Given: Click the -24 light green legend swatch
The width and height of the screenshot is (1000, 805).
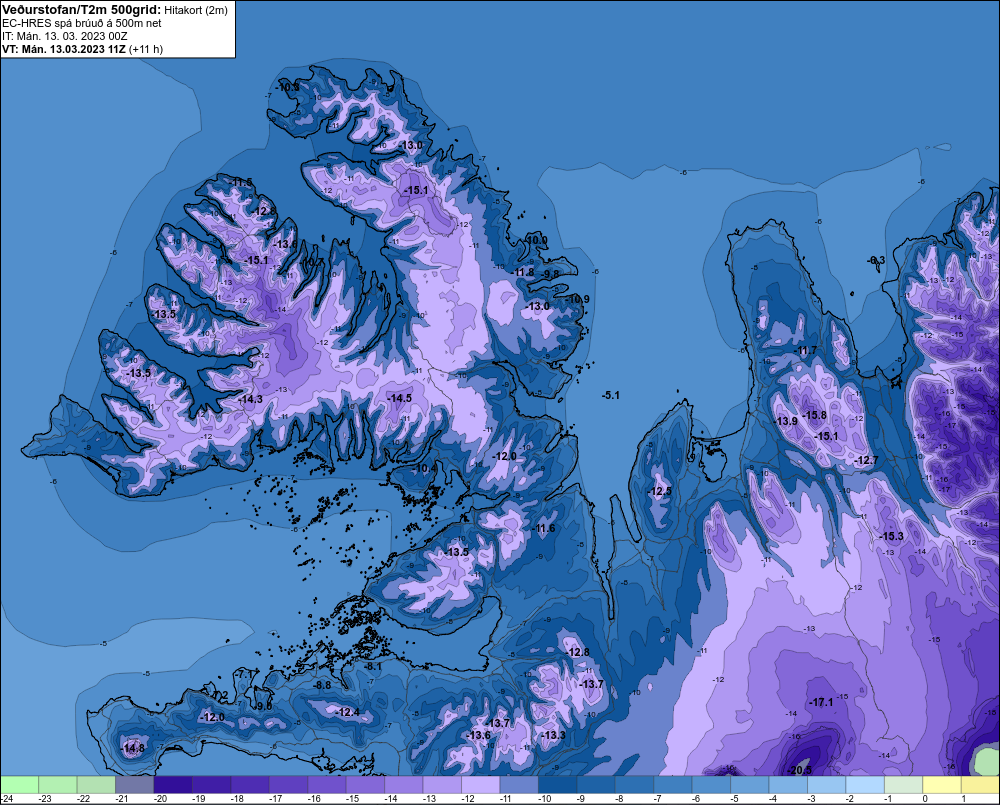Looking at the screenshot, I should point(19,784).
